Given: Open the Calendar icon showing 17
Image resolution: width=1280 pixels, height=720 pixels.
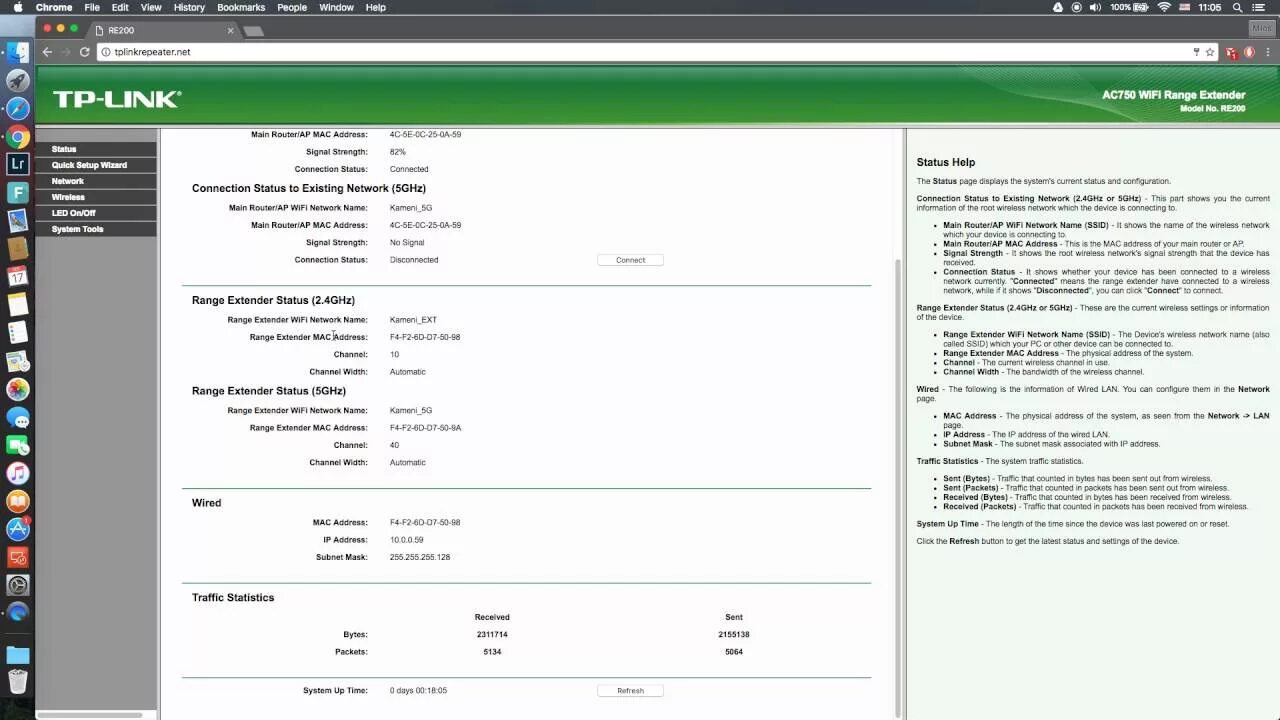Looking at the screenshot, I should [x=17, y=277].
